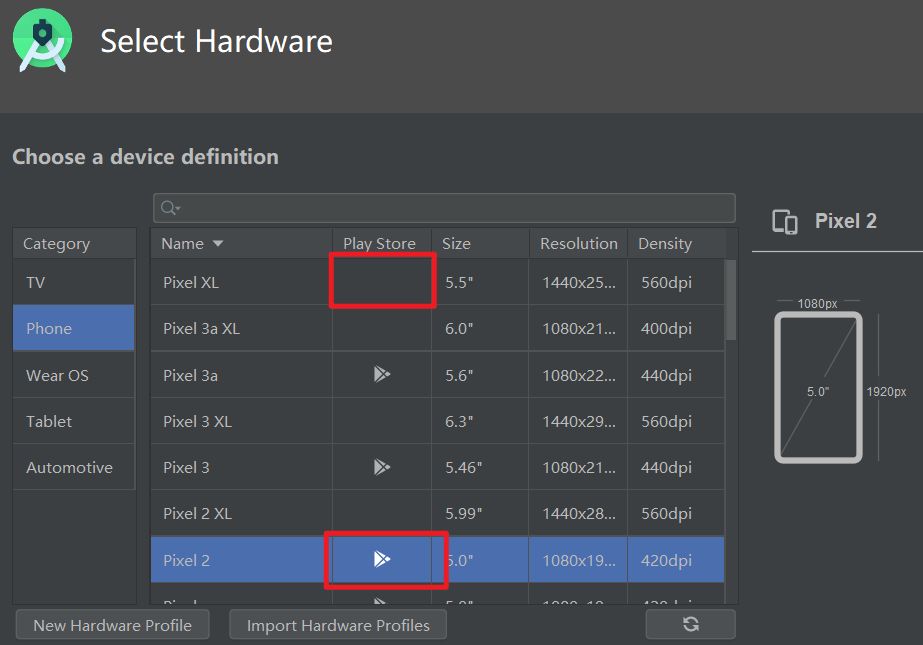The image size is (923, 645).
Task: Sort devices using the Name arrow
Action: pyautogui.click(x=218, y=244)
